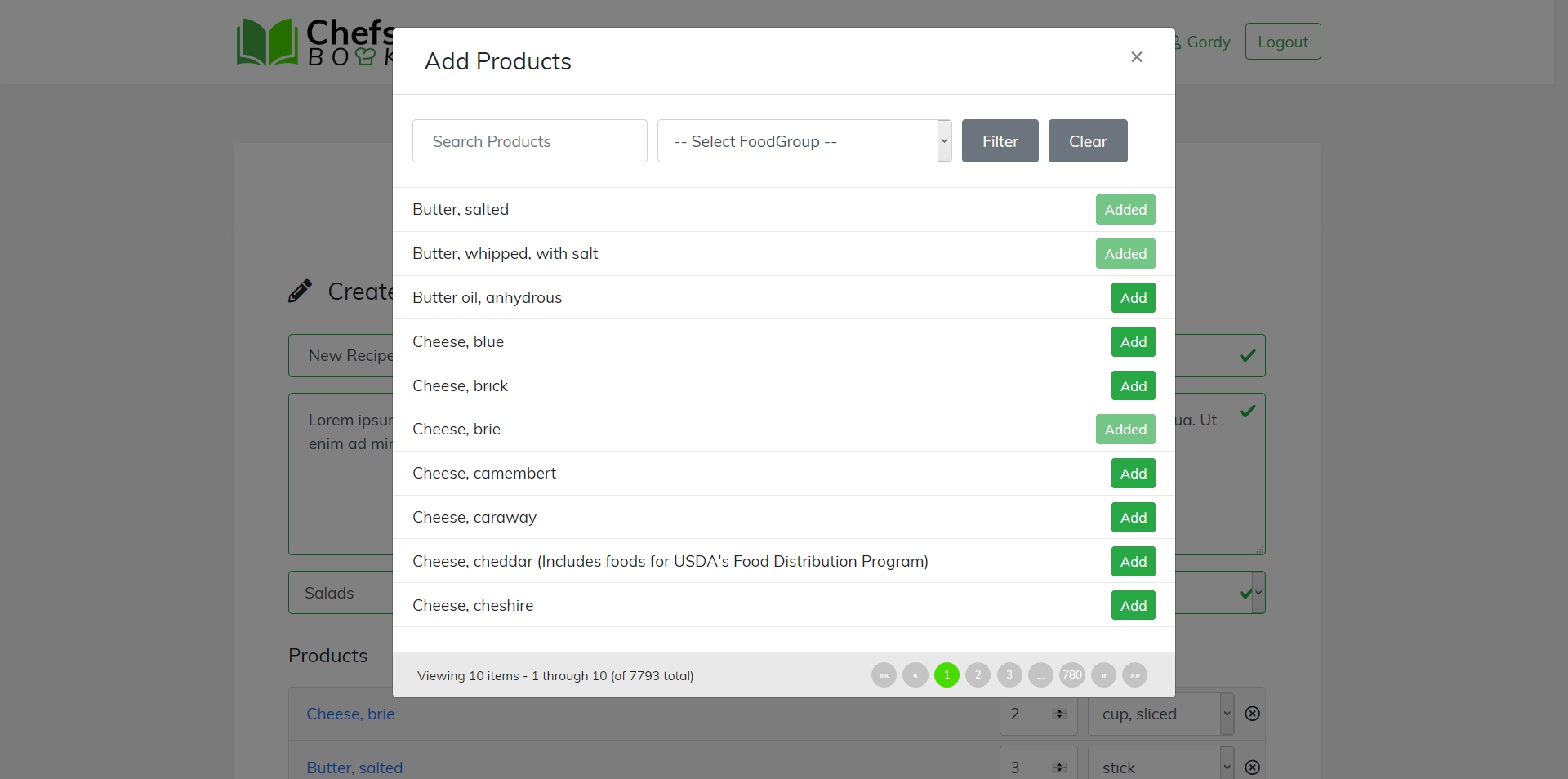1568x779 pixels.
Task: Add Cheese, cheshire
Action: coord(1134,606)
